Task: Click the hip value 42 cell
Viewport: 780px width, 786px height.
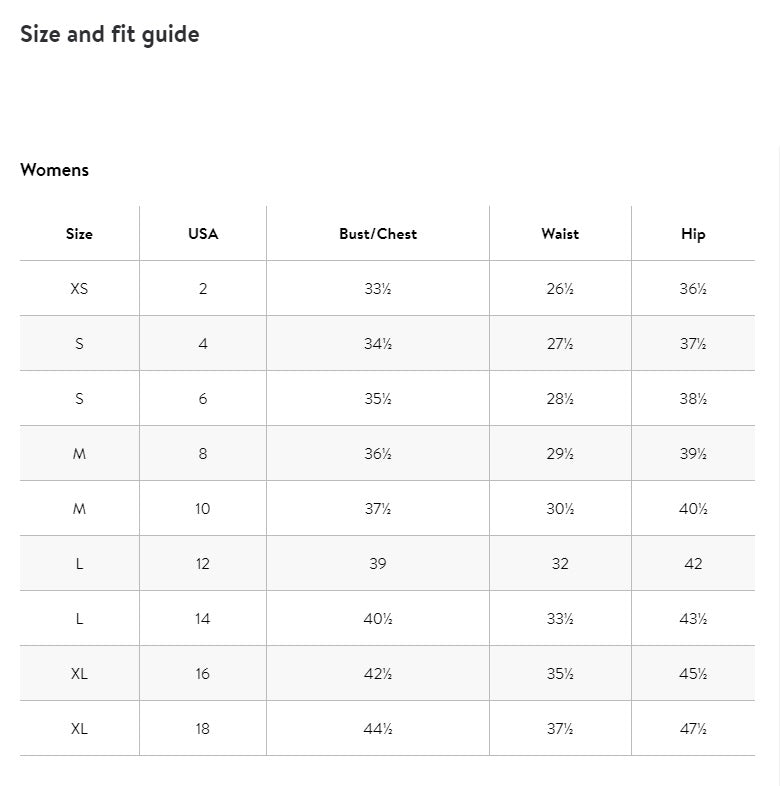Action: [x=693, y=564]
